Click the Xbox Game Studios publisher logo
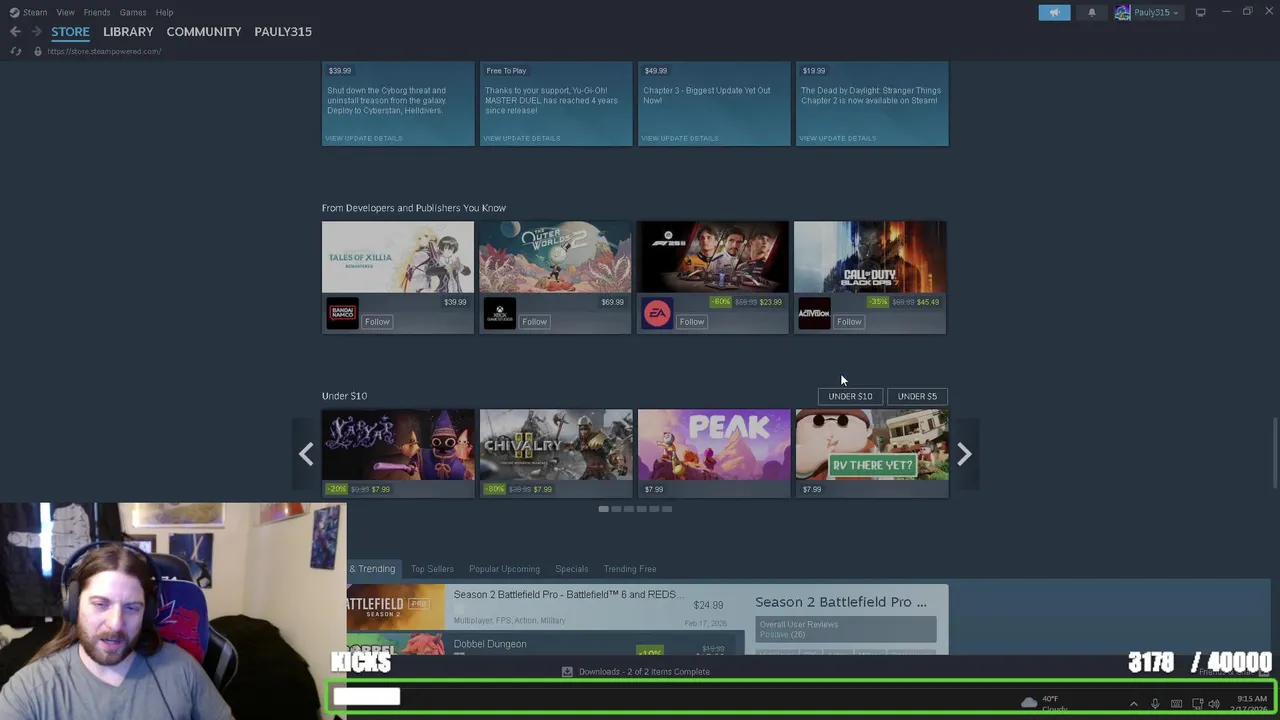The image size is (1280, 720). (x=499, y=313)
